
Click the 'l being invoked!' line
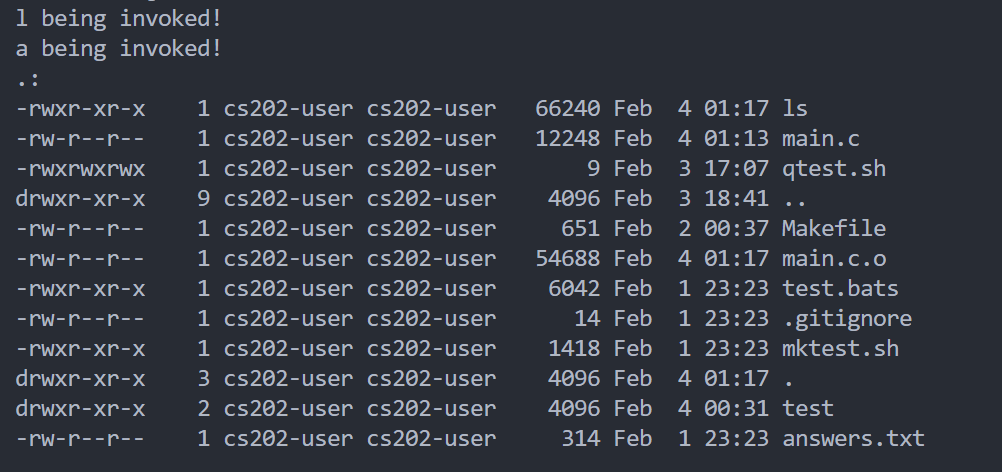(x=119, y=19)
